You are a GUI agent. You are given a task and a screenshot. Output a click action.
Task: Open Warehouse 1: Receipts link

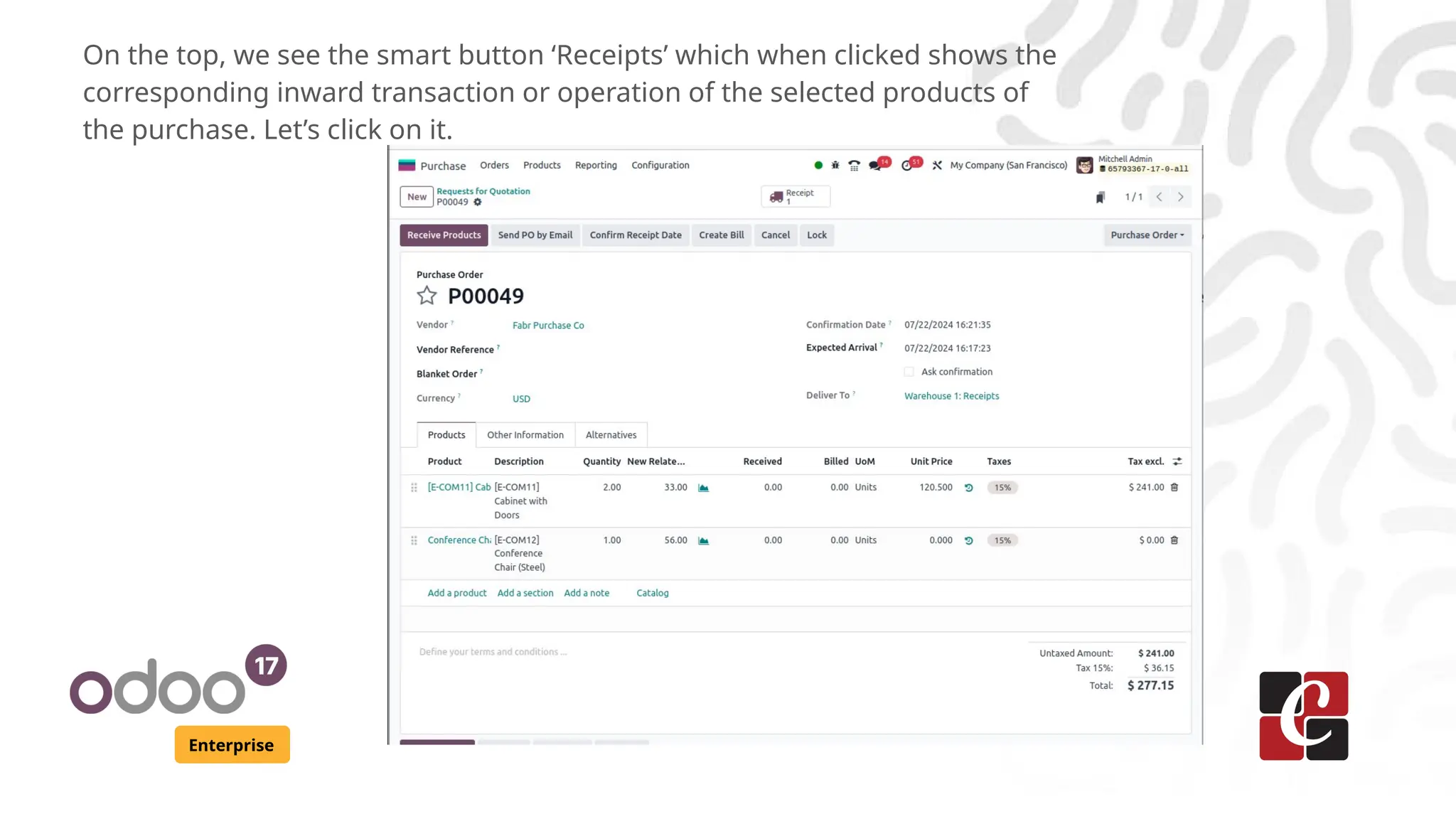[x=951, y=396]
